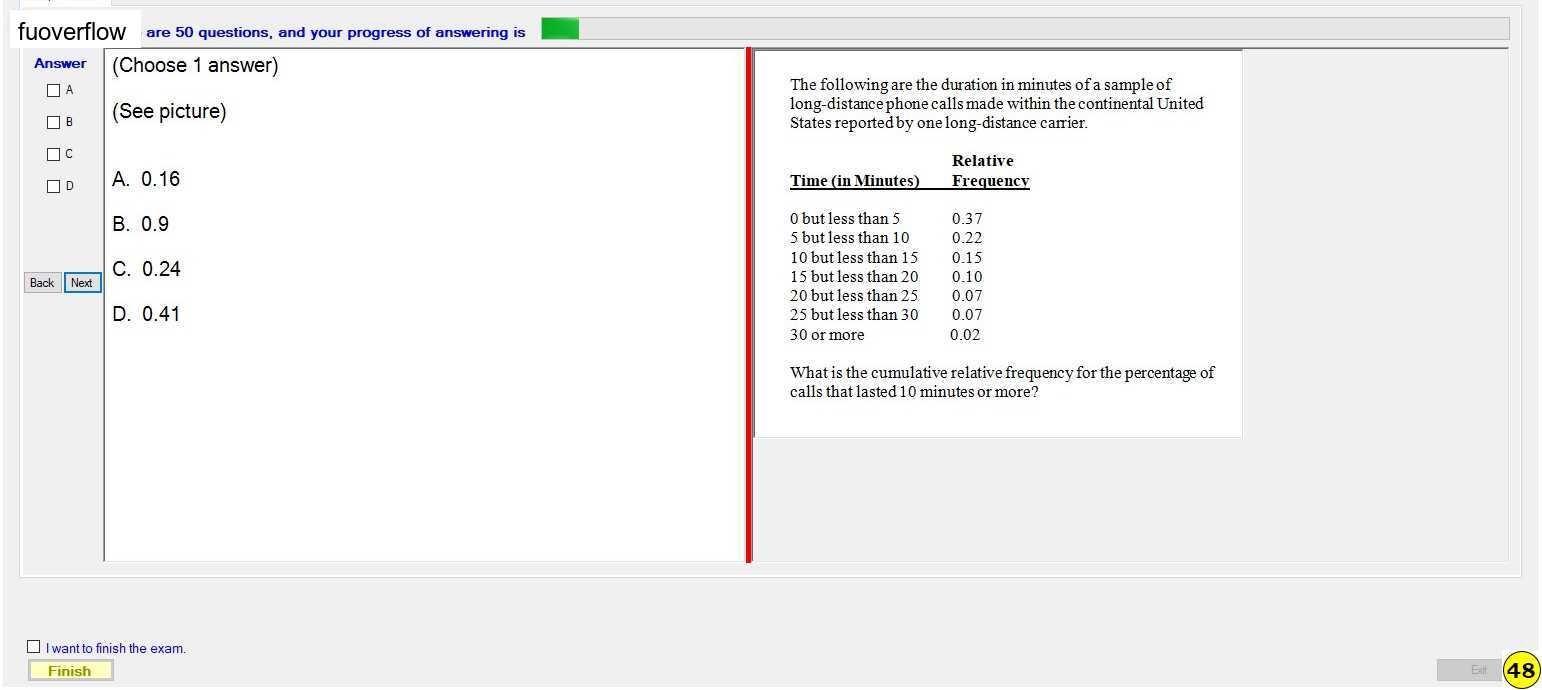Viewport: 1542px width, 690px height.
Task: Click the 'What is the cumulative relative frequency' question
Action: click(1002, 382)
